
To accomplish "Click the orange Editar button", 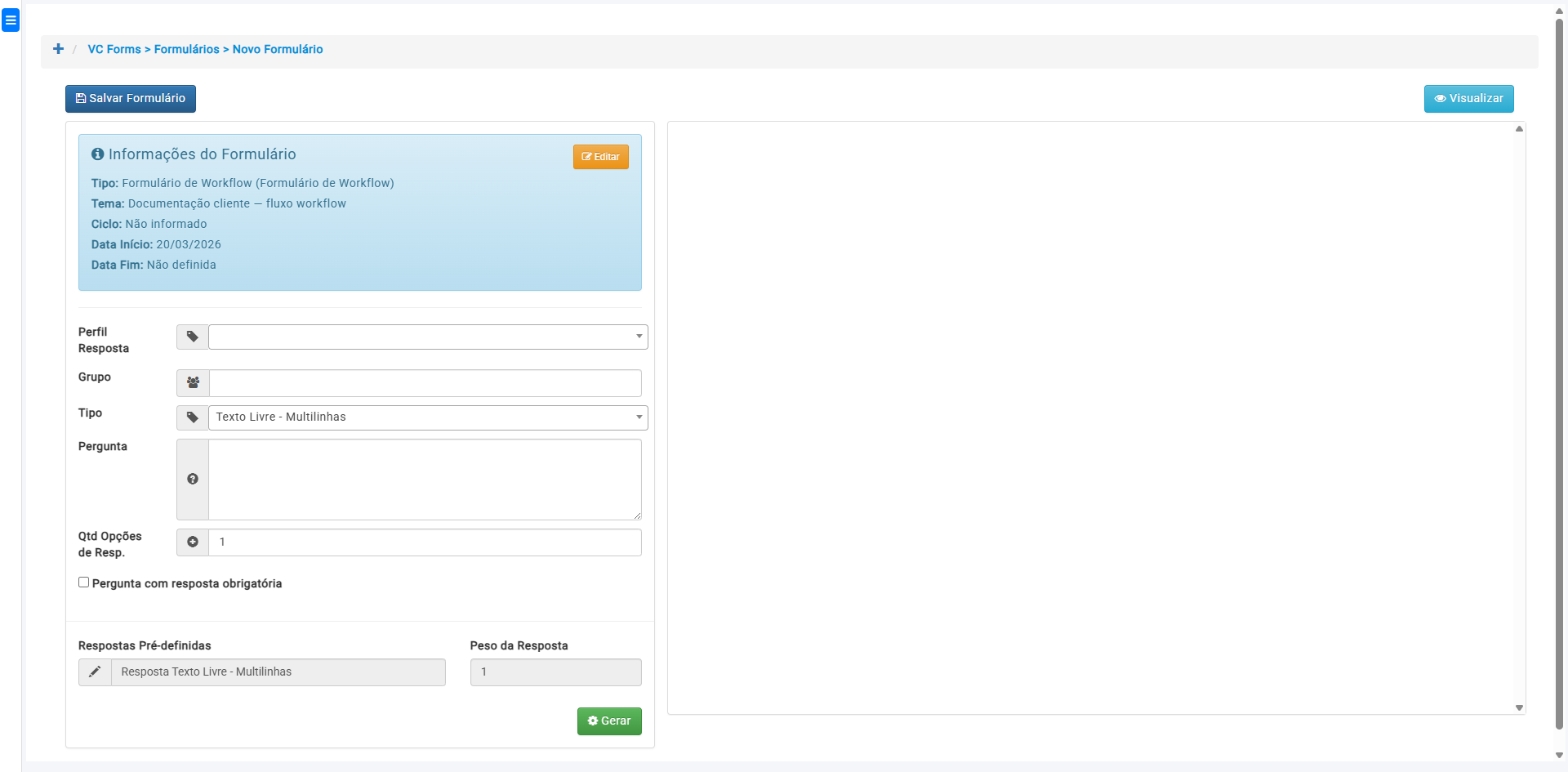I will 600,157.
